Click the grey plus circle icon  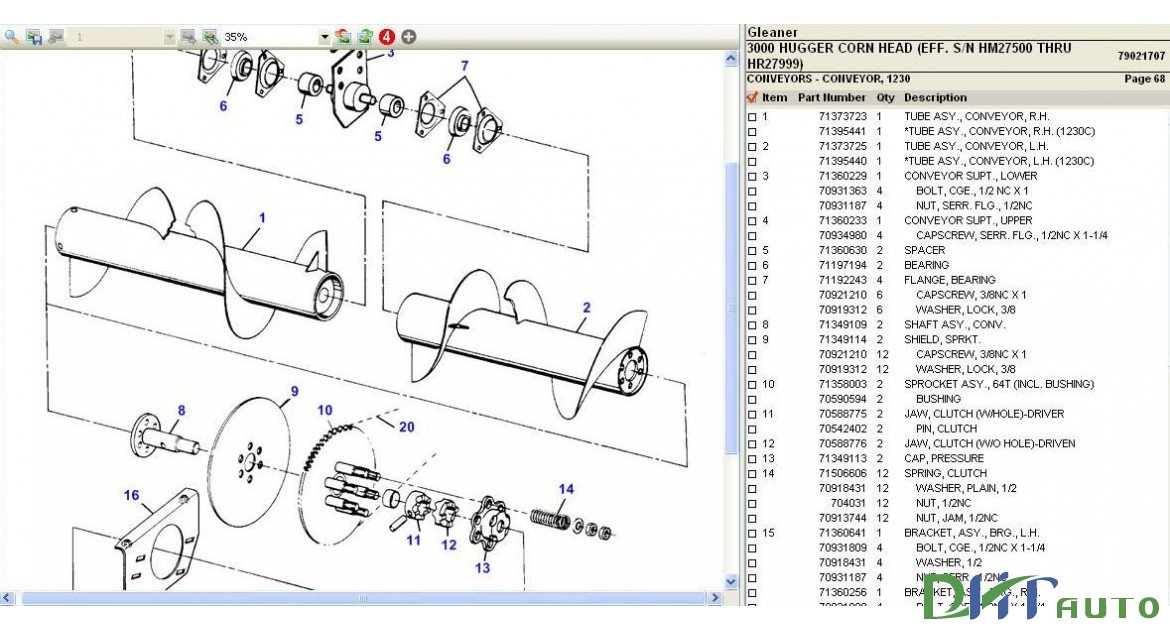[x=409, y=36]
